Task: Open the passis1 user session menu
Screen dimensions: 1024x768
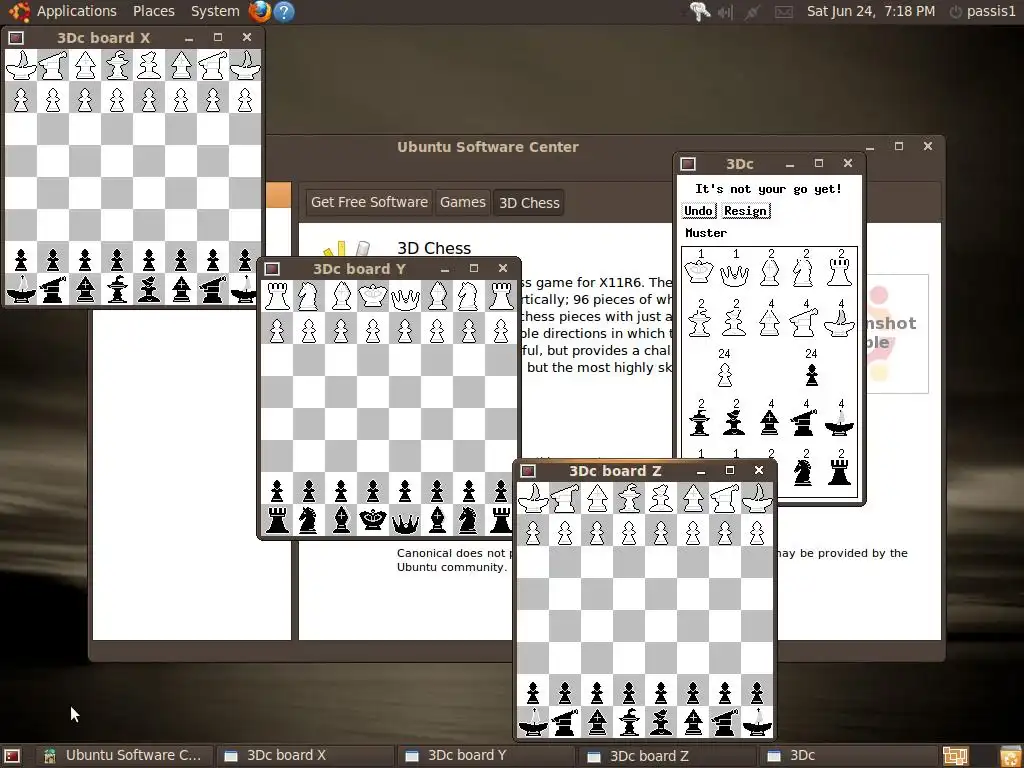Action: (983, 11)
